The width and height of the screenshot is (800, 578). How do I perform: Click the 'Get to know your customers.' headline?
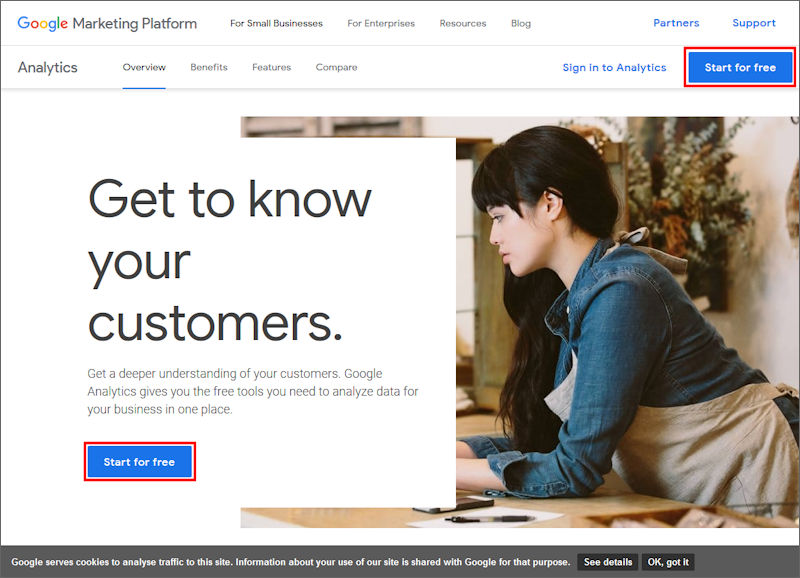(x=230, y=260)
